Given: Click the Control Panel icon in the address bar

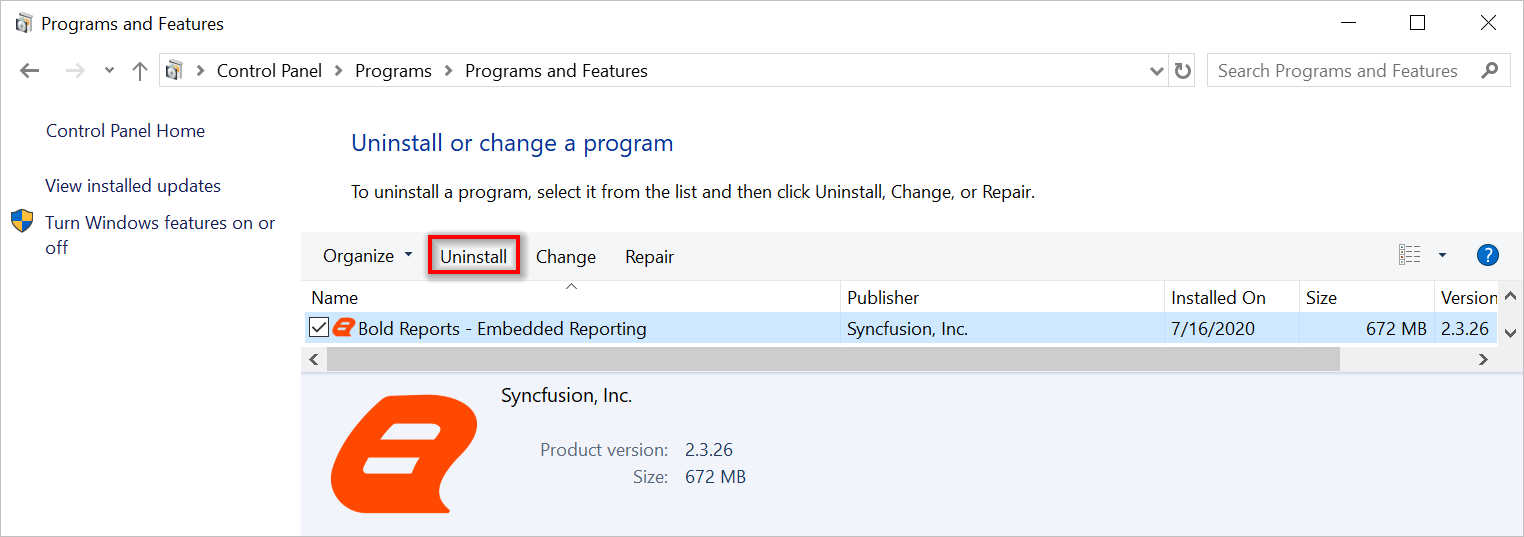Looking at the screenshot, I should pos(175,71).
